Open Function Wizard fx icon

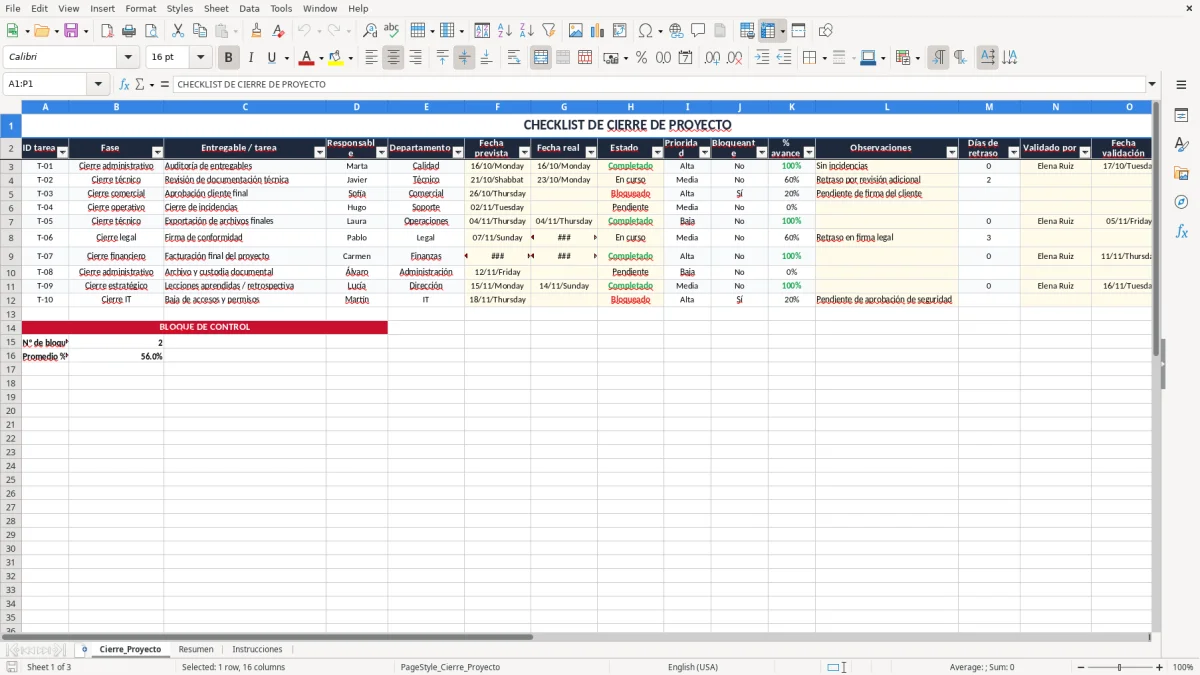[x=124, y=85]
